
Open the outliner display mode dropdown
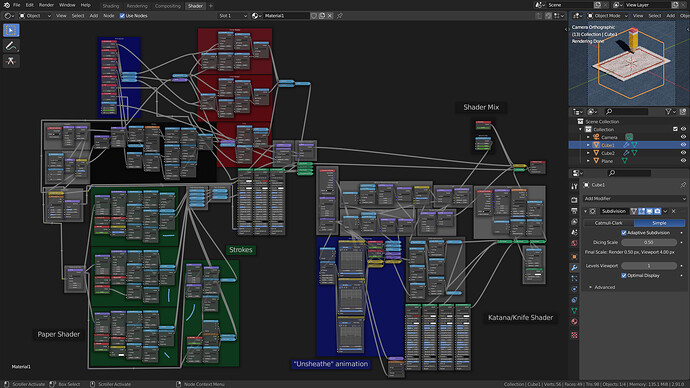[578, 112]
